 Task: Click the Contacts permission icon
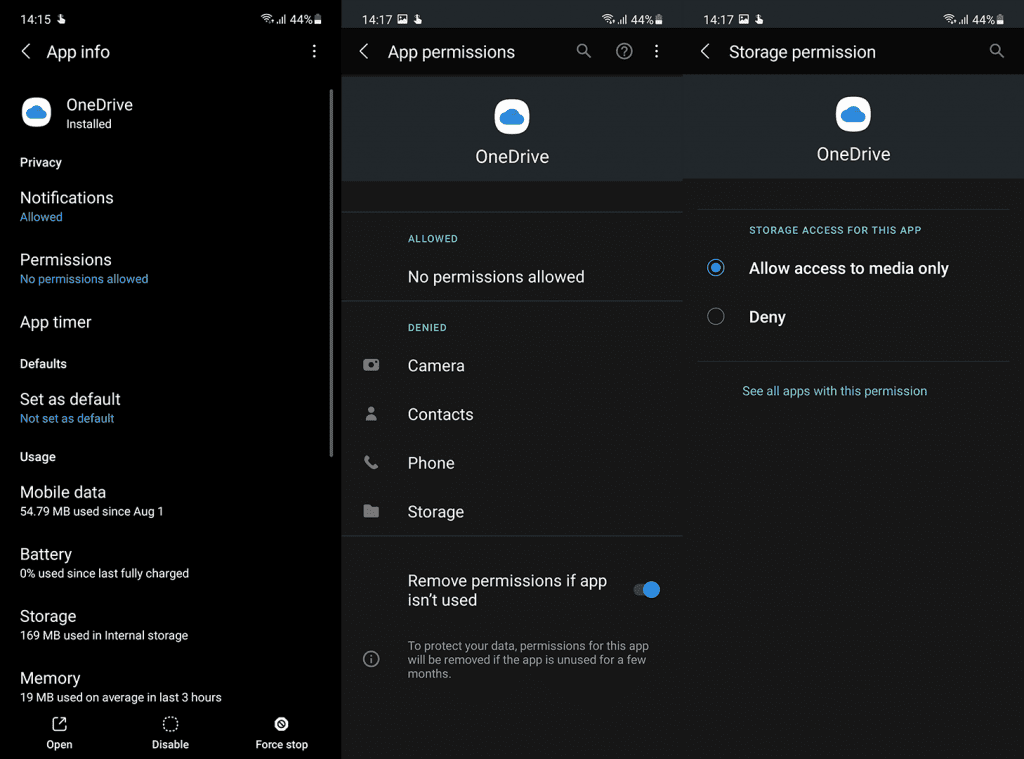pyautogui.click(x=371, y=414)
